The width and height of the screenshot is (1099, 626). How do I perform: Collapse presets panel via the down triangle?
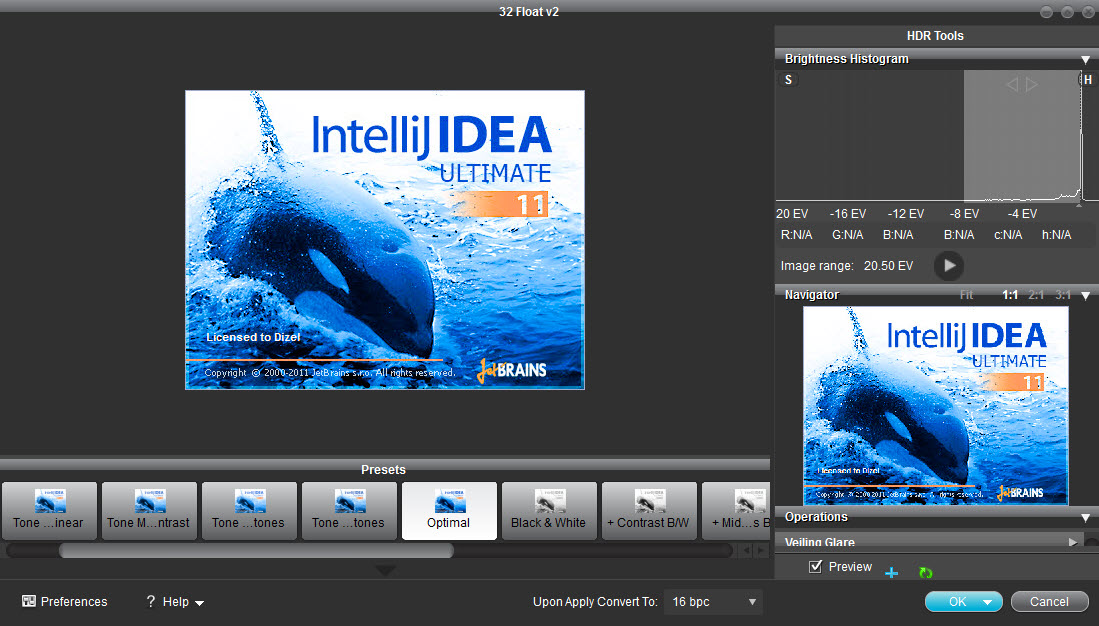coord(385,571)
